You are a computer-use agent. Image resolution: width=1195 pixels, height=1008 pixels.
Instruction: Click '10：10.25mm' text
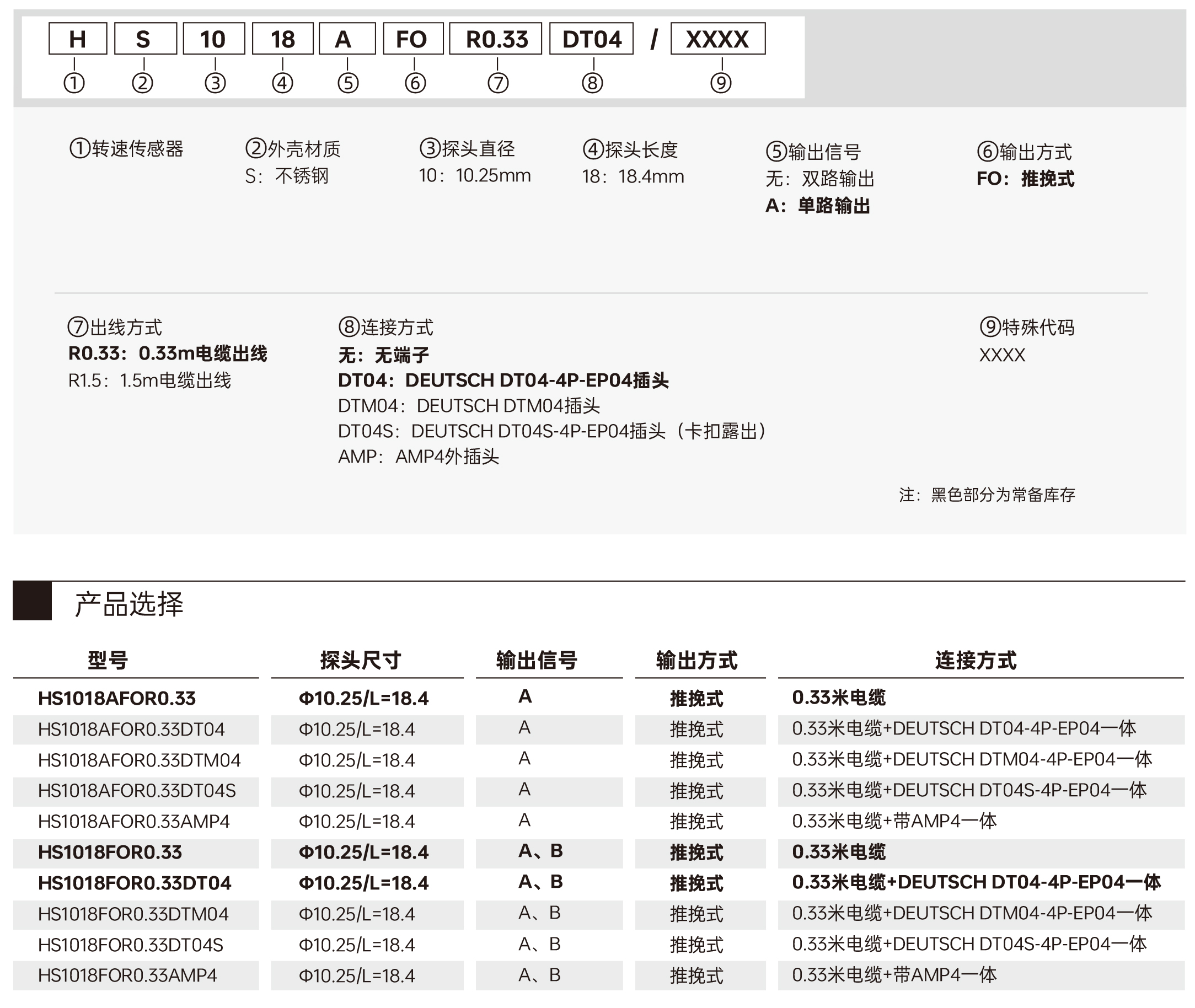pos(474,175)
